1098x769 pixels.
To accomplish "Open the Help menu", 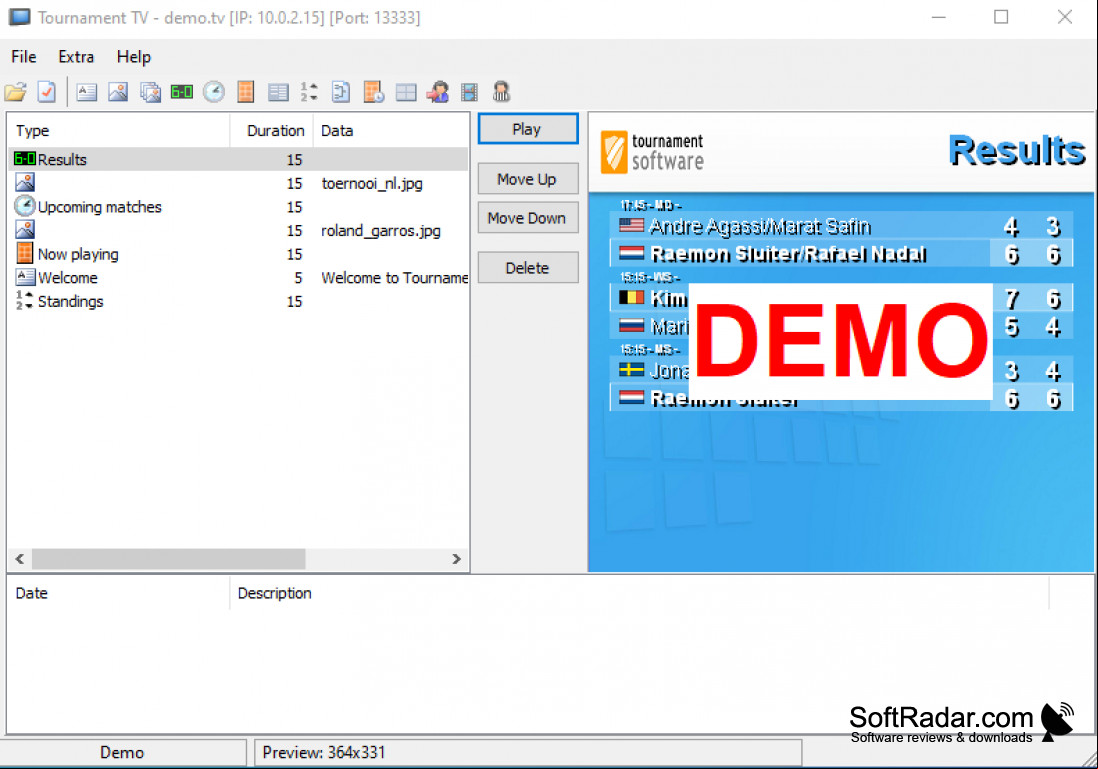I will tap(133, 57).
